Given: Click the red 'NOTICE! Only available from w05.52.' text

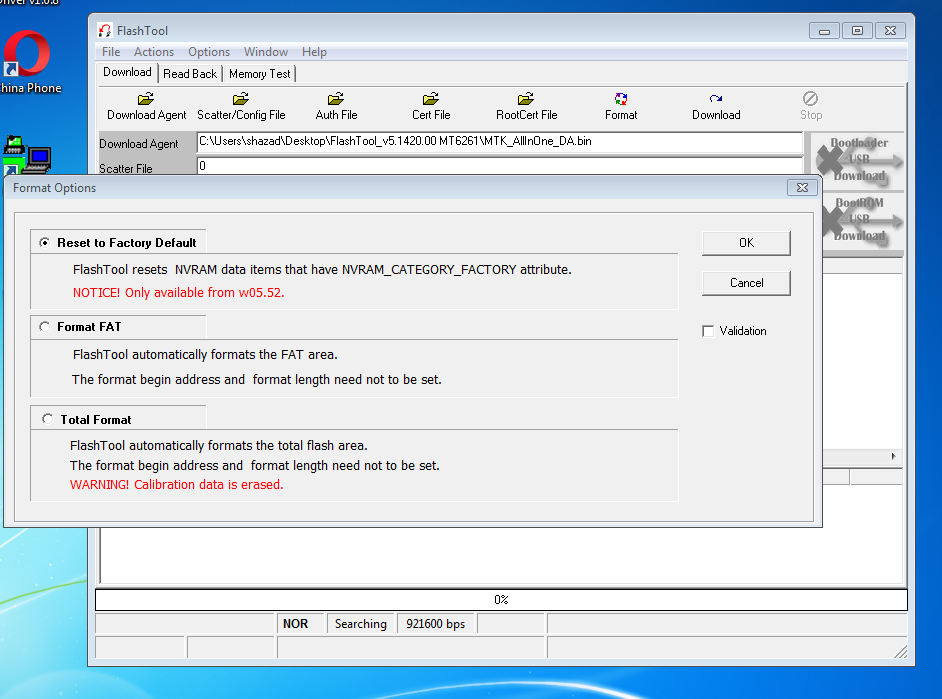Looking at the screenshot, I should pos(178,292).
